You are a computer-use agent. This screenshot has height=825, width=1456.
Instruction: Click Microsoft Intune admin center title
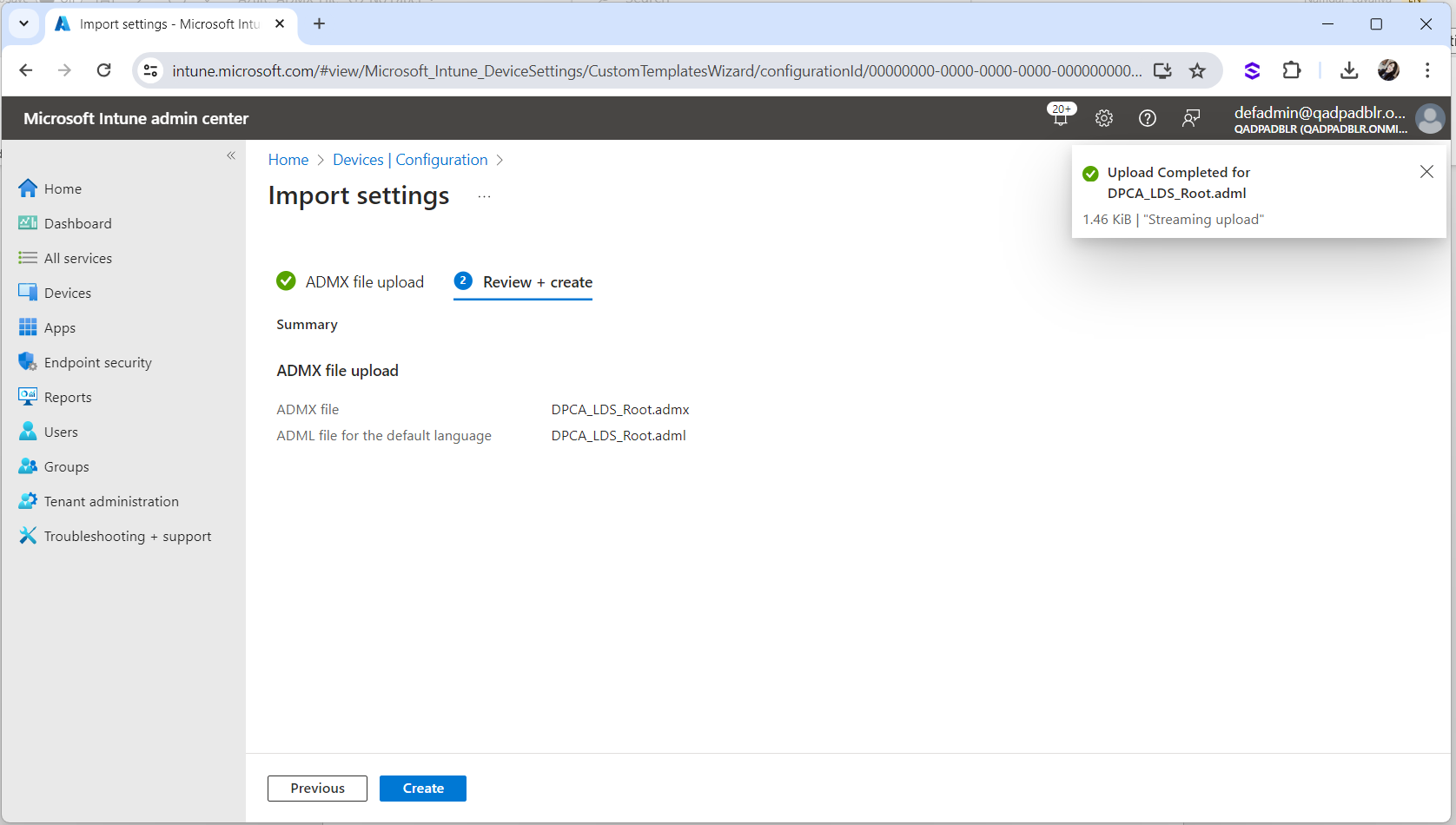(x=136, y=118)
